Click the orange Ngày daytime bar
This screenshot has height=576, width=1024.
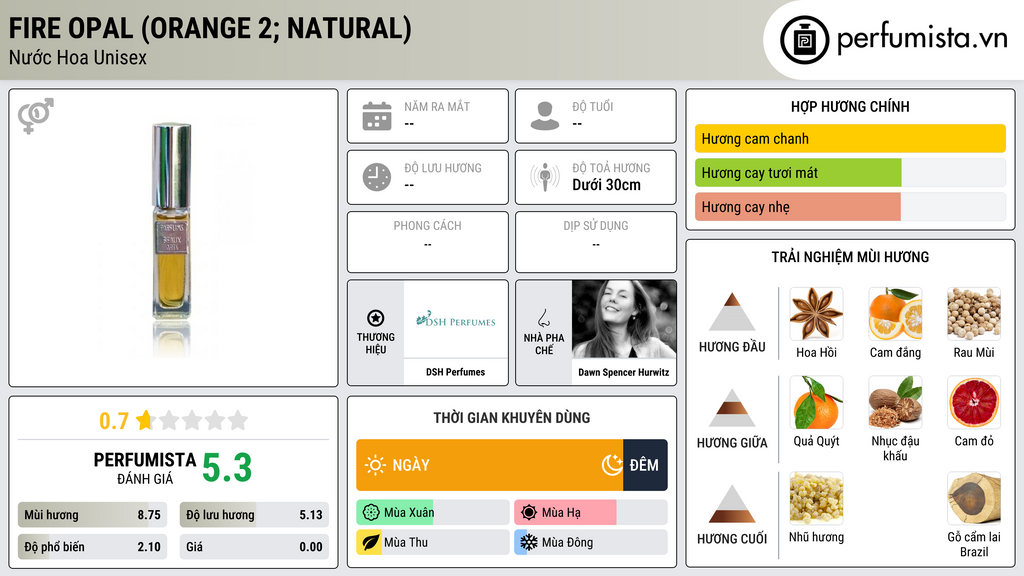[490, 465]
